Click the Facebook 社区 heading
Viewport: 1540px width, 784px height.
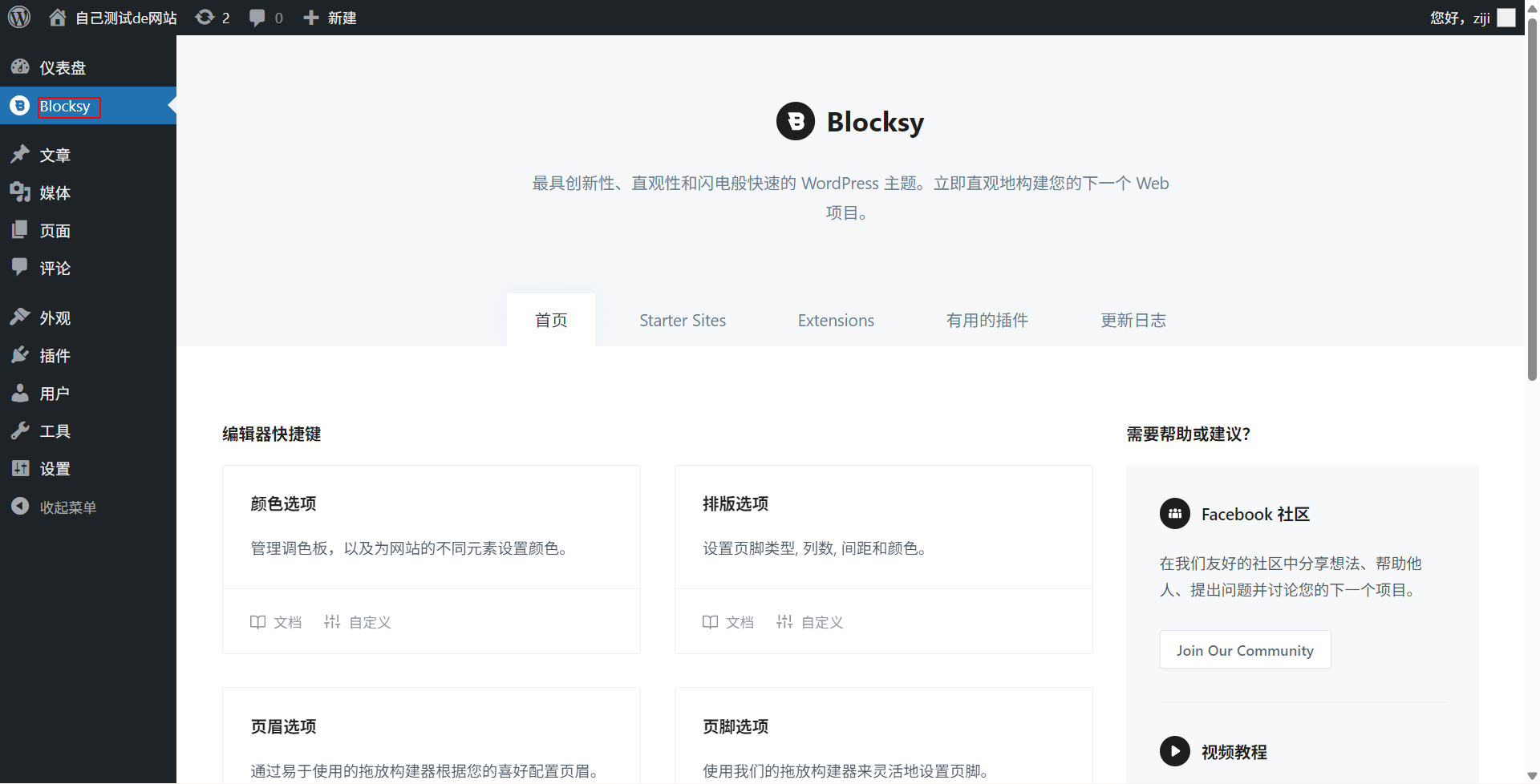1255,514
